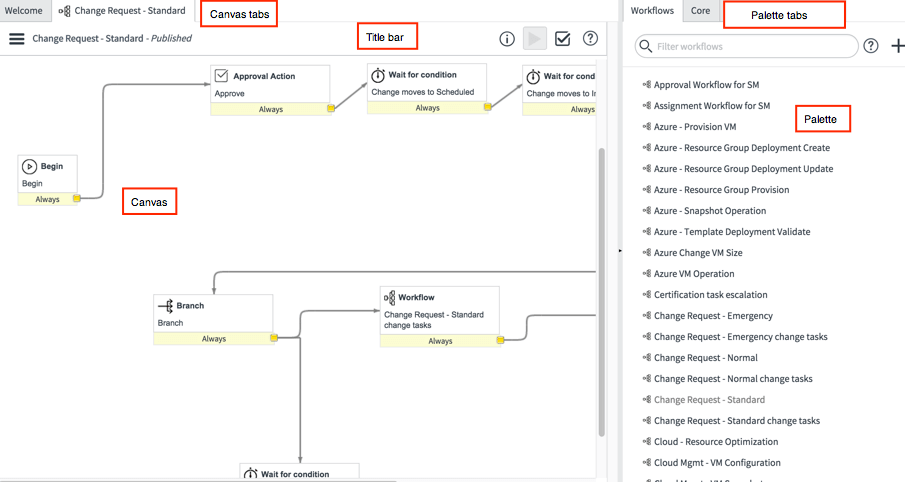Click the palette collapse arrow divider handle

coord(620,251)
